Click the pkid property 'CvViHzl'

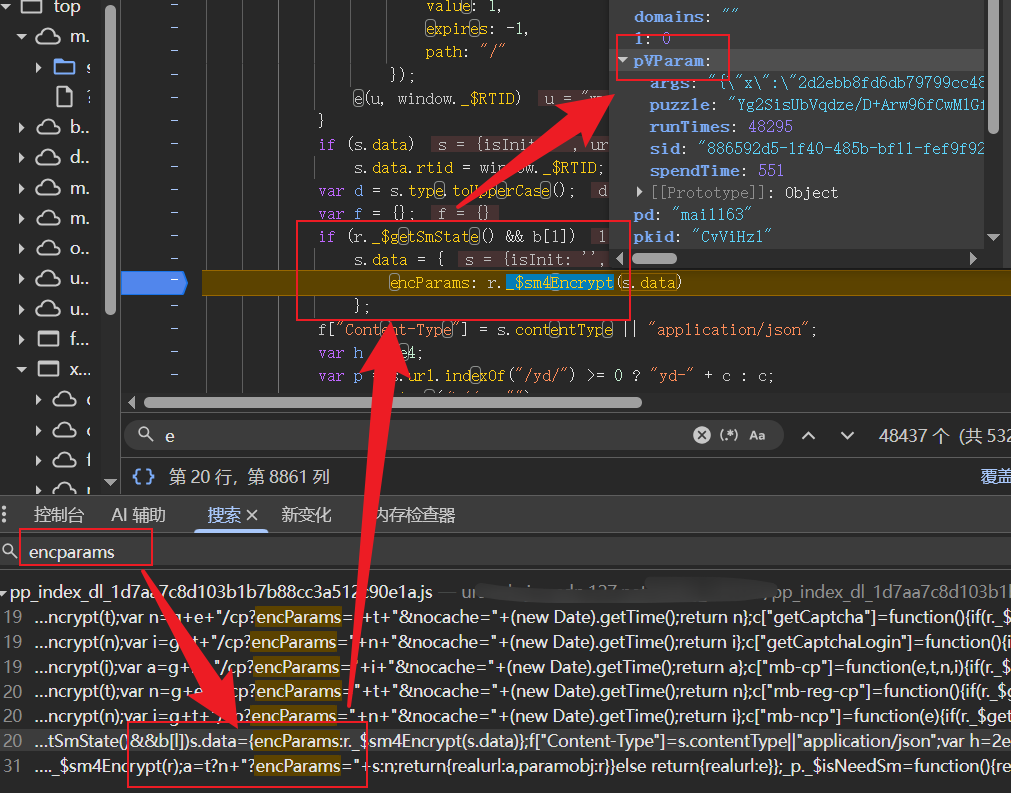703,237
